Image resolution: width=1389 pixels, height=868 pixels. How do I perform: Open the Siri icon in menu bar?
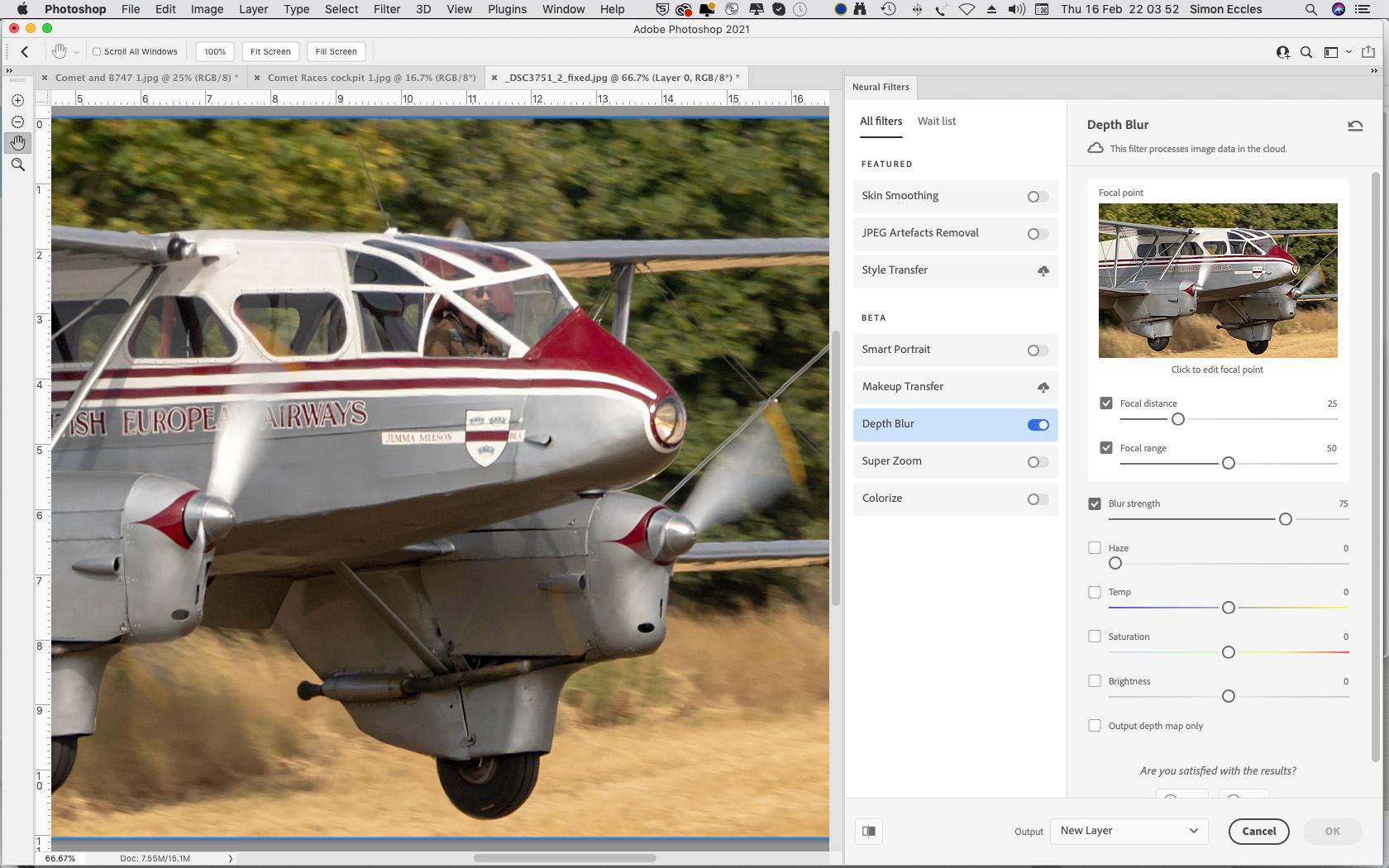coord(1339,9)
